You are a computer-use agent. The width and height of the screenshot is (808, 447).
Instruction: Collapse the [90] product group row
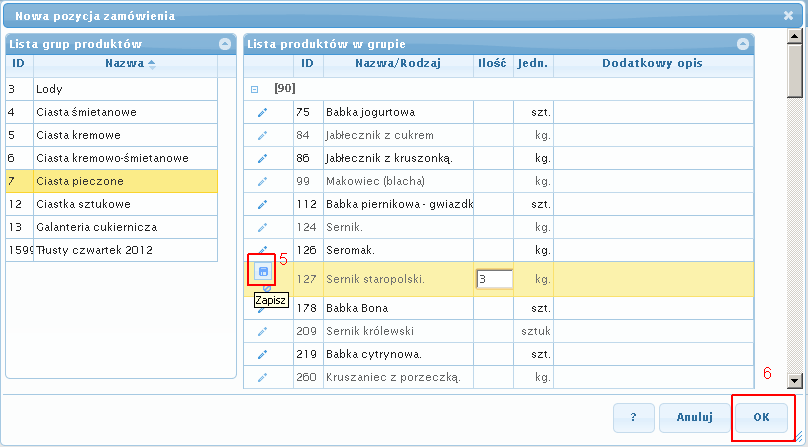254,89
